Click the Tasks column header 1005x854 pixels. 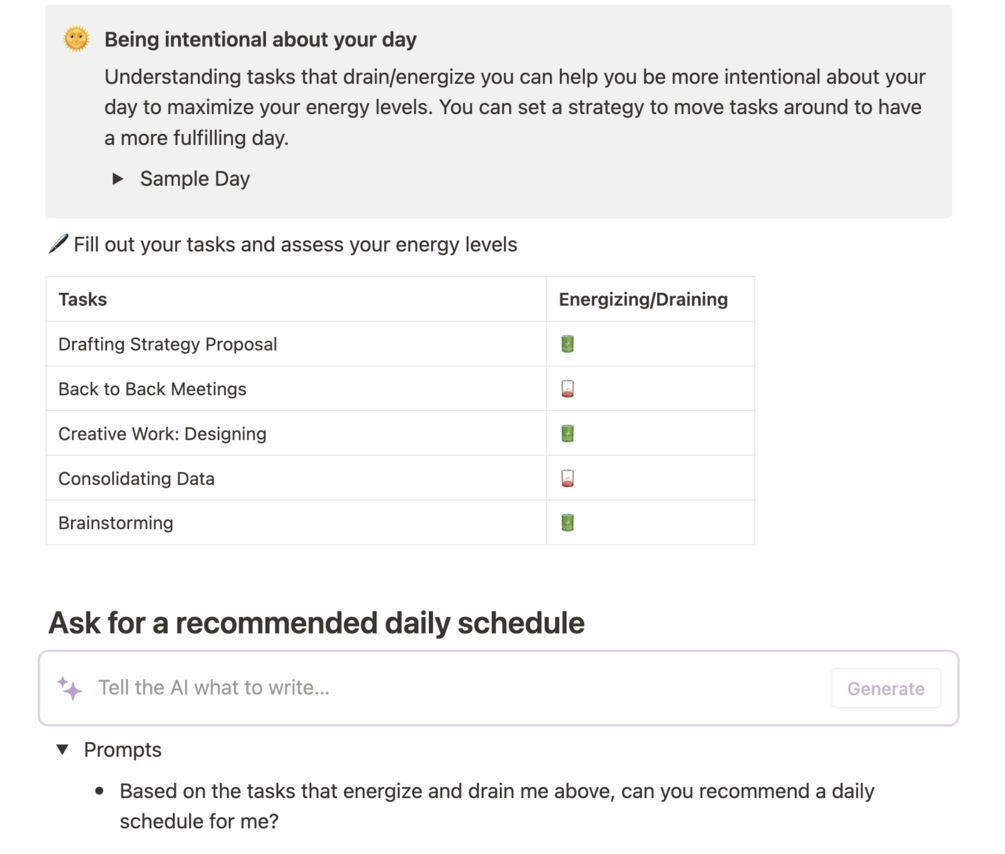click(x=83, y=299)
